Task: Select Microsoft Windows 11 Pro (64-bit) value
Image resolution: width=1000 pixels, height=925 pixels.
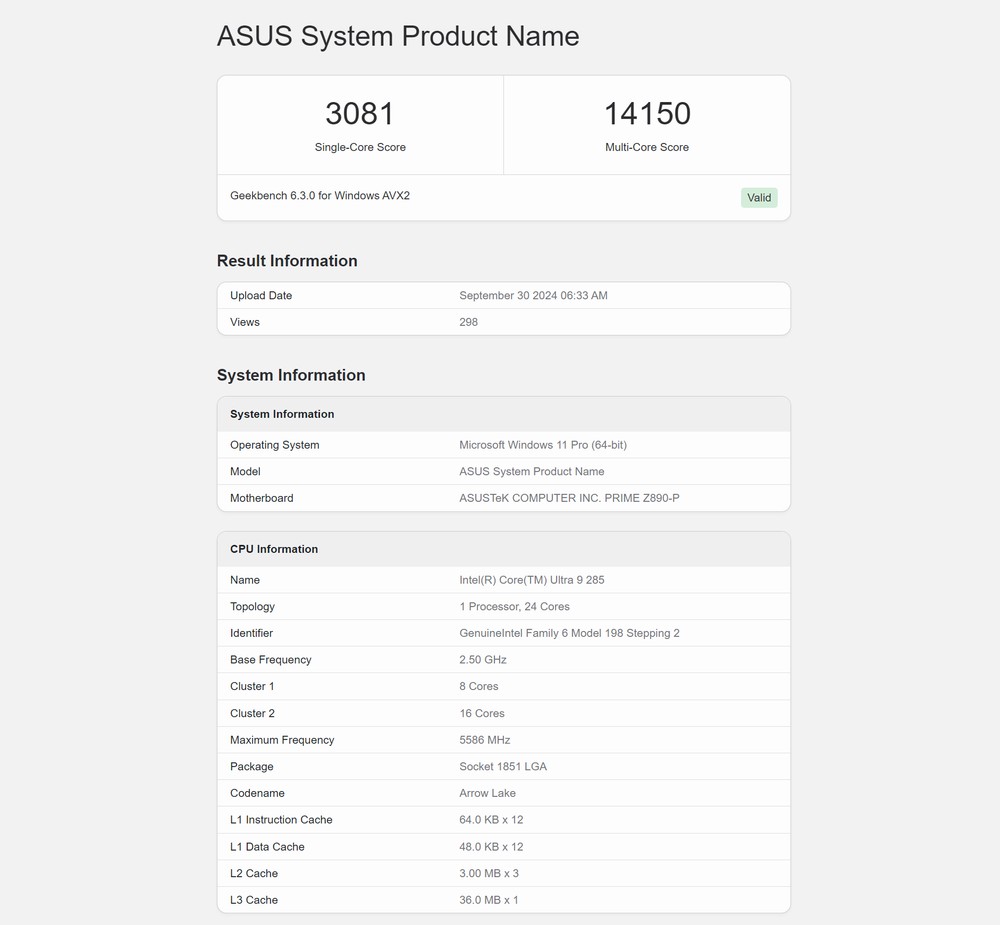Action: point(543,445)
